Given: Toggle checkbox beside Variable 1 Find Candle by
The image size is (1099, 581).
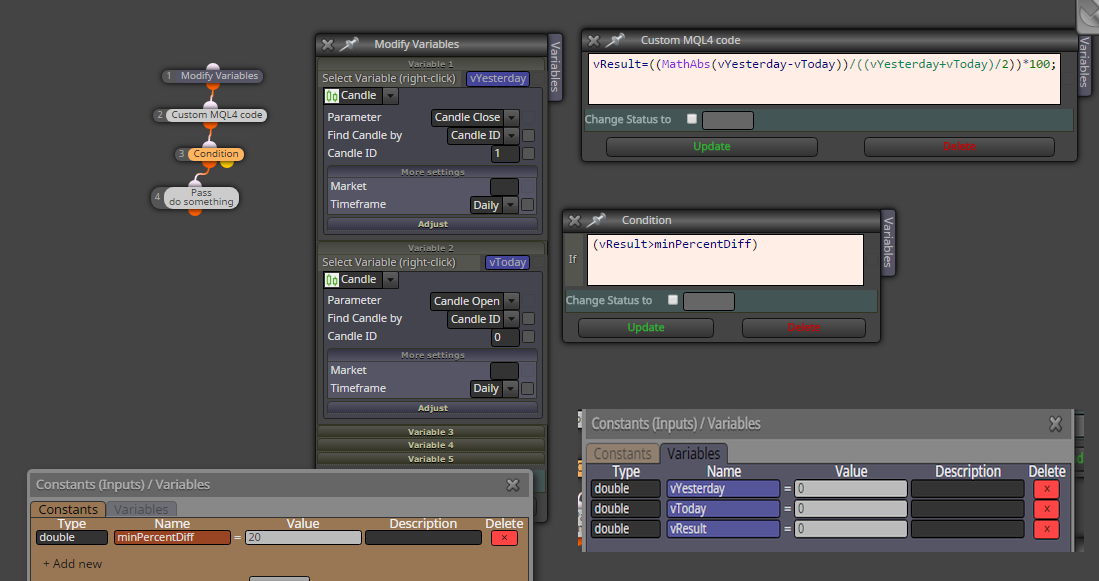Looking at the screenshot, I should click(528, 135).
